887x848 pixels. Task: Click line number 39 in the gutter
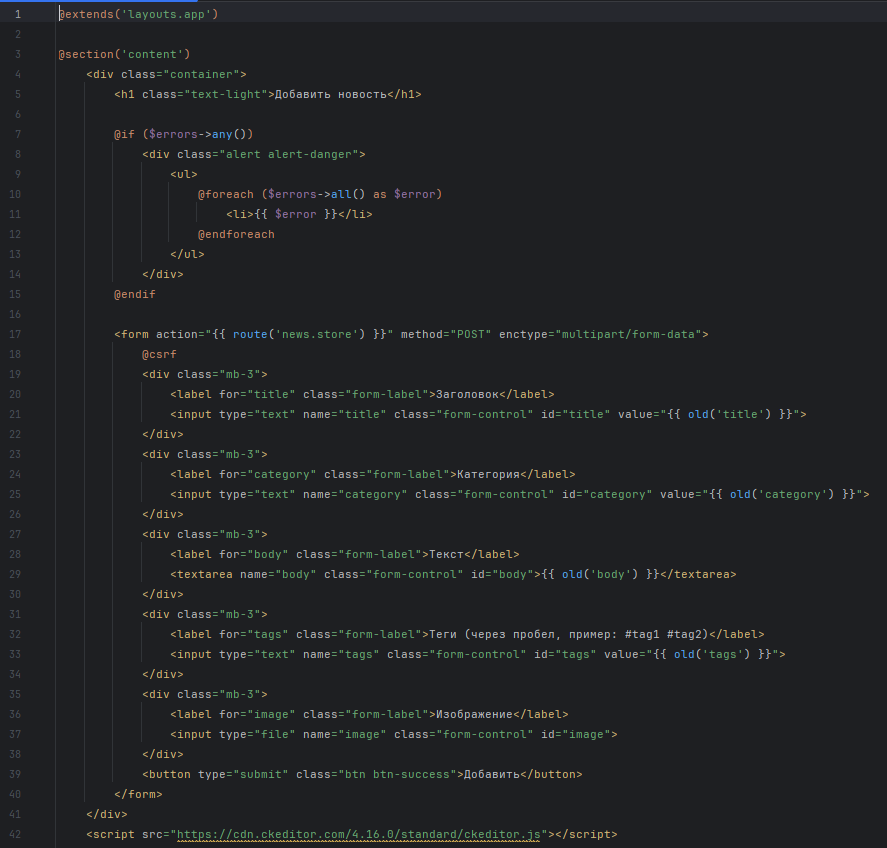click(x=15, y=774)
